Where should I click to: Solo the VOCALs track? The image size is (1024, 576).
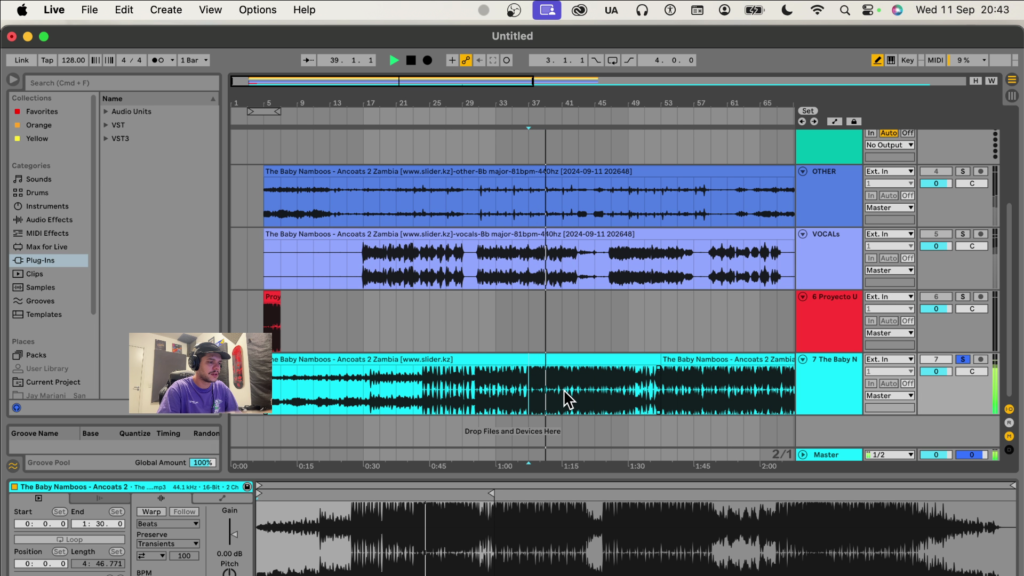pos(963,234)
